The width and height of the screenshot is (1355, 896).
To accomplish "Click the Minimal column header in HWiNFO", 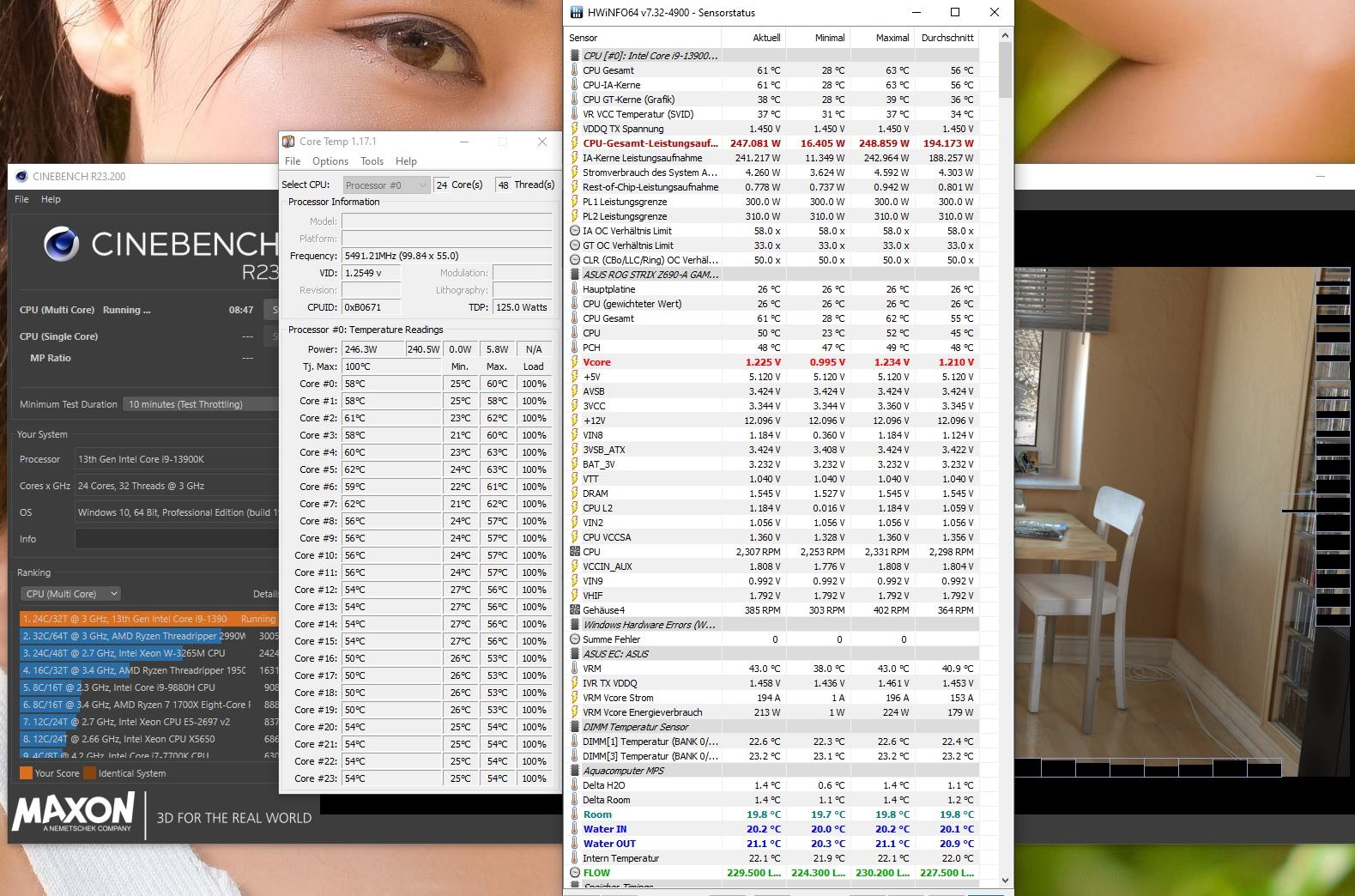I will point(819,38).
